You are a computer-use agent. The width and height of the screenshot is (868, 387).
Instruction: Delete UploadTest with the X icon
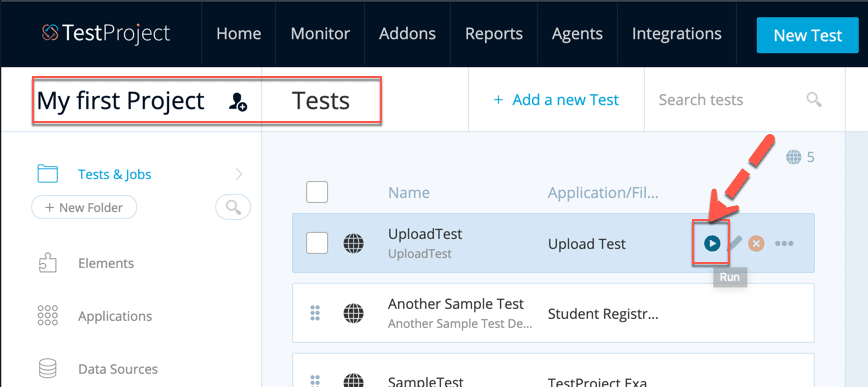click(x=756, y=243)
